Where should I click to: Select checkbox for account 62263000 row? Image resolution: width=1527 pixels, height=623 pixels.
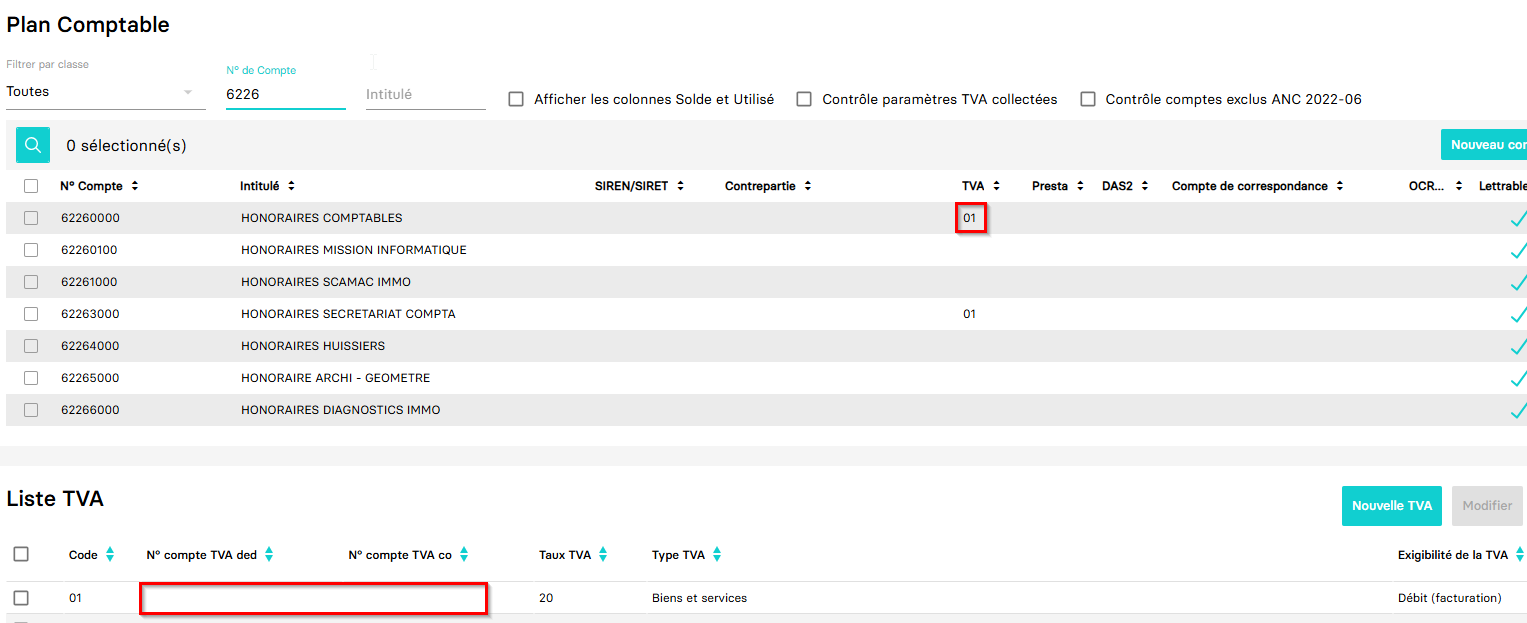coord(31,314)
